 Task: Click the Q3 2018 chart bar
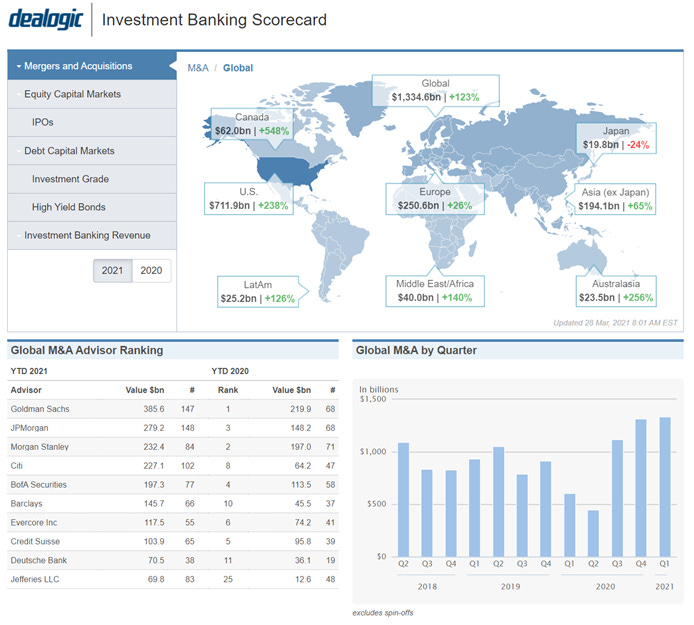[x=427, y=513]
